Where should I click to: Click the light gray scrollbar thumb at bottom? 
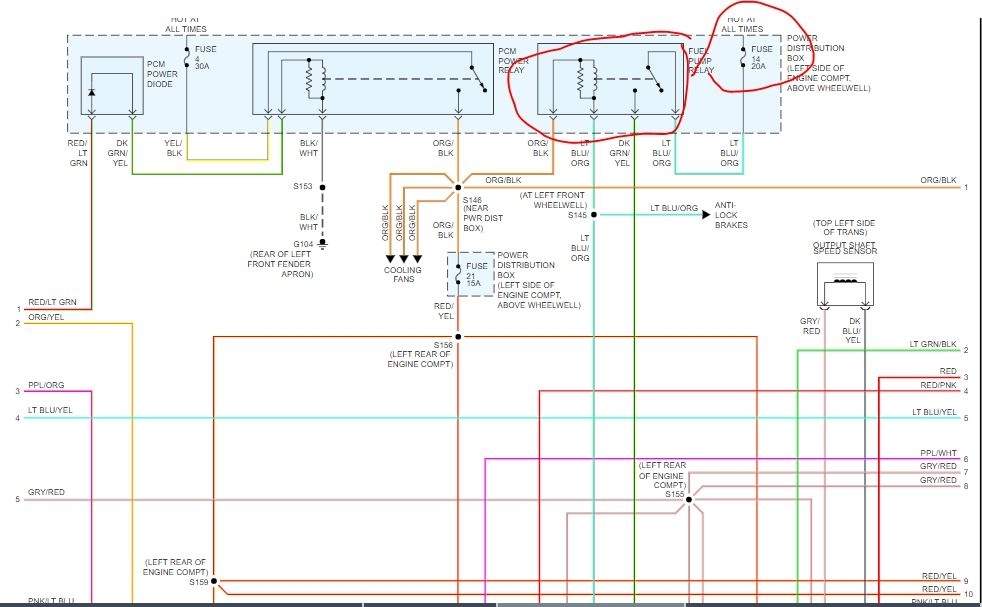tap(590, 604)
